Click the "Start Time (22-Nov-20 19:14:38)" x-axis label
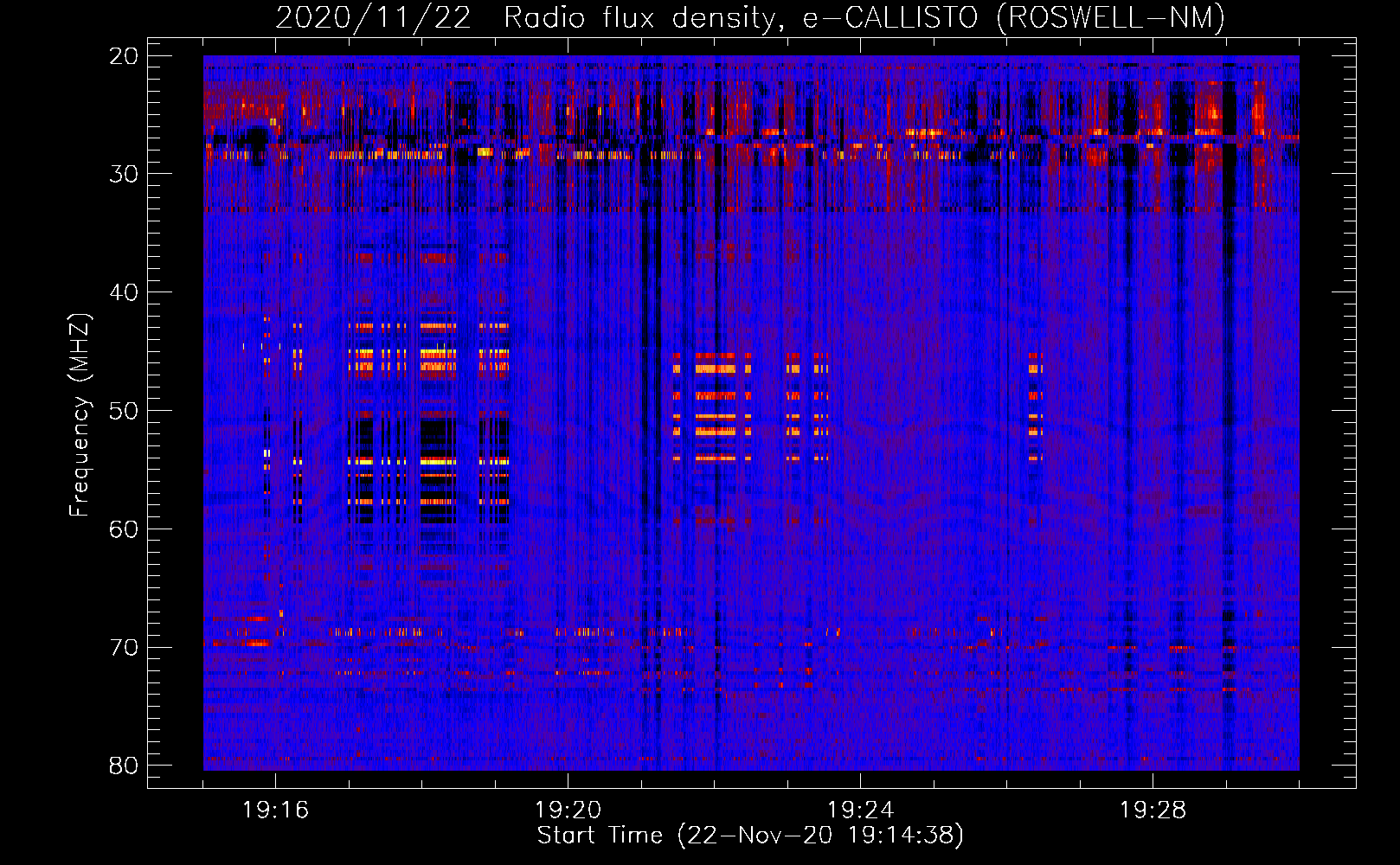The width and height of the screenshot is (1400, 865). click(750, 836)
